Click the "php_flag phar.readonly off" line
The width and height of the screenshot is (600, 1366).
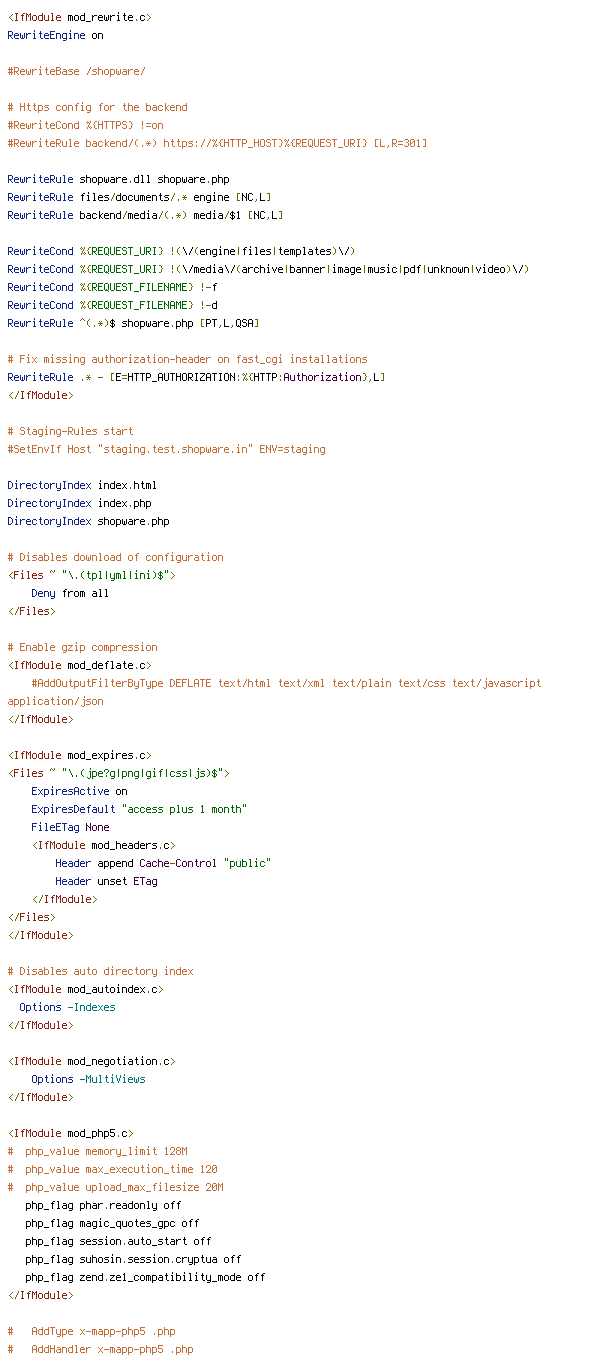pyautogui.click(x=103, y=1206)
